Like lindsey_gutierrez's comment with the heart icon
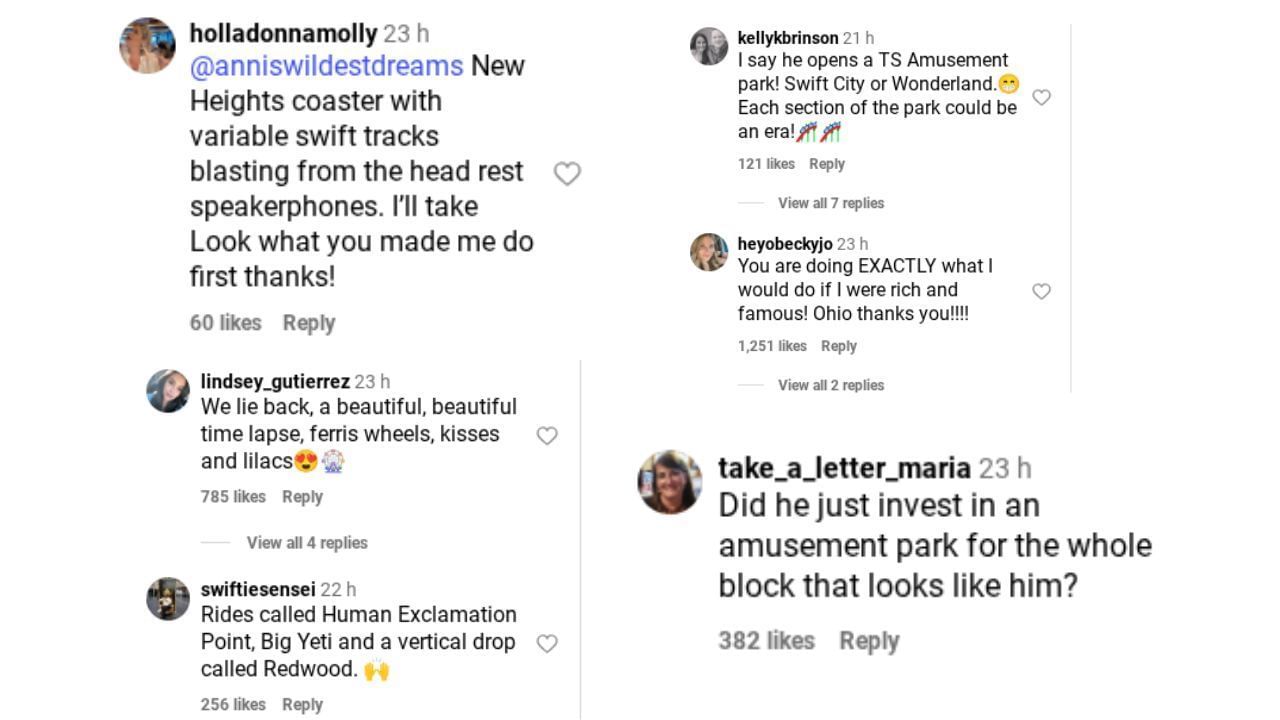The image size is (1280, 720). pyautogui.click(x=547, y=436)
